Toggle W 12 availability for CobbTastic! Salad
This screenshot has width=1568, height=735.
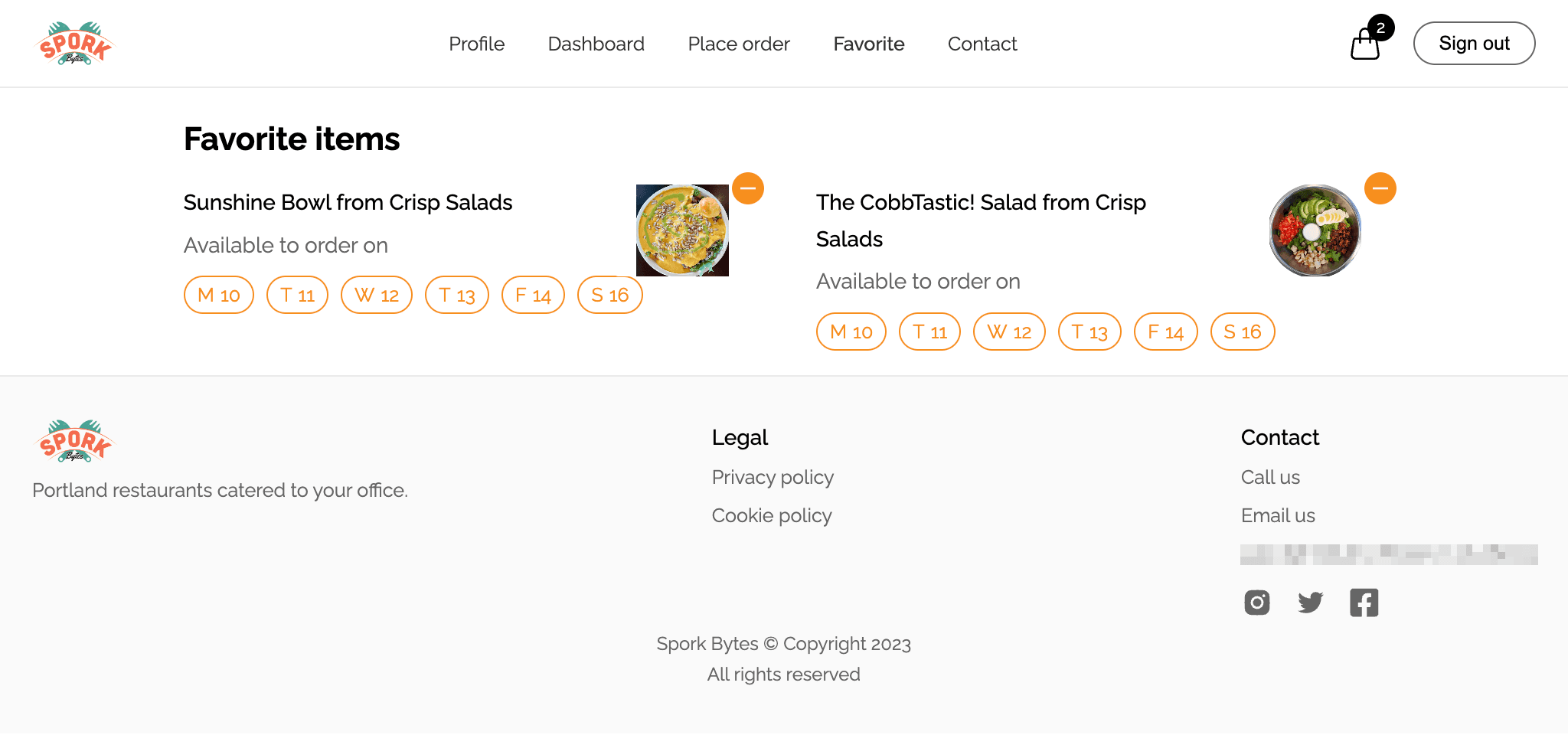point(1009,331)
